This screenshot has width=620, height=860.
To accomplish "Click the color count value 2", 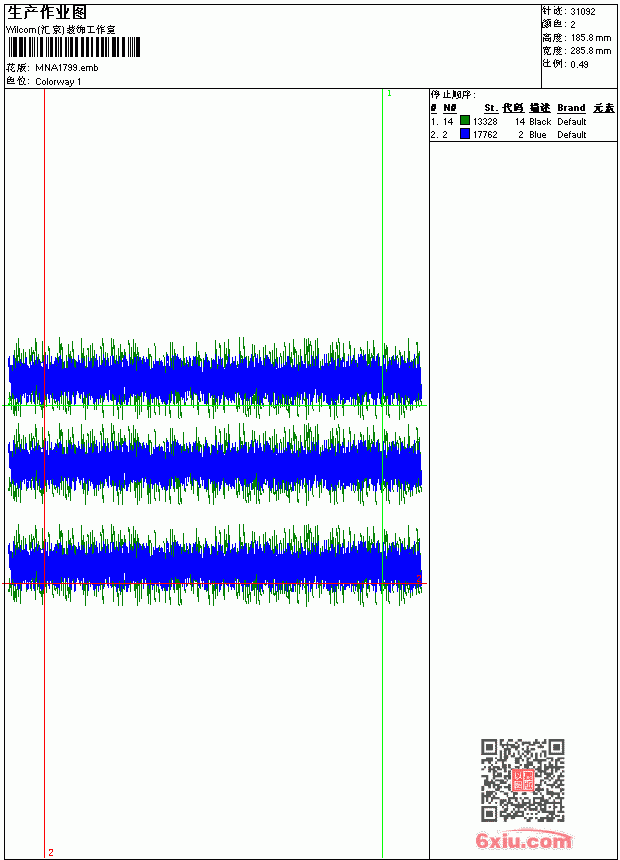I will click(573, 25).
